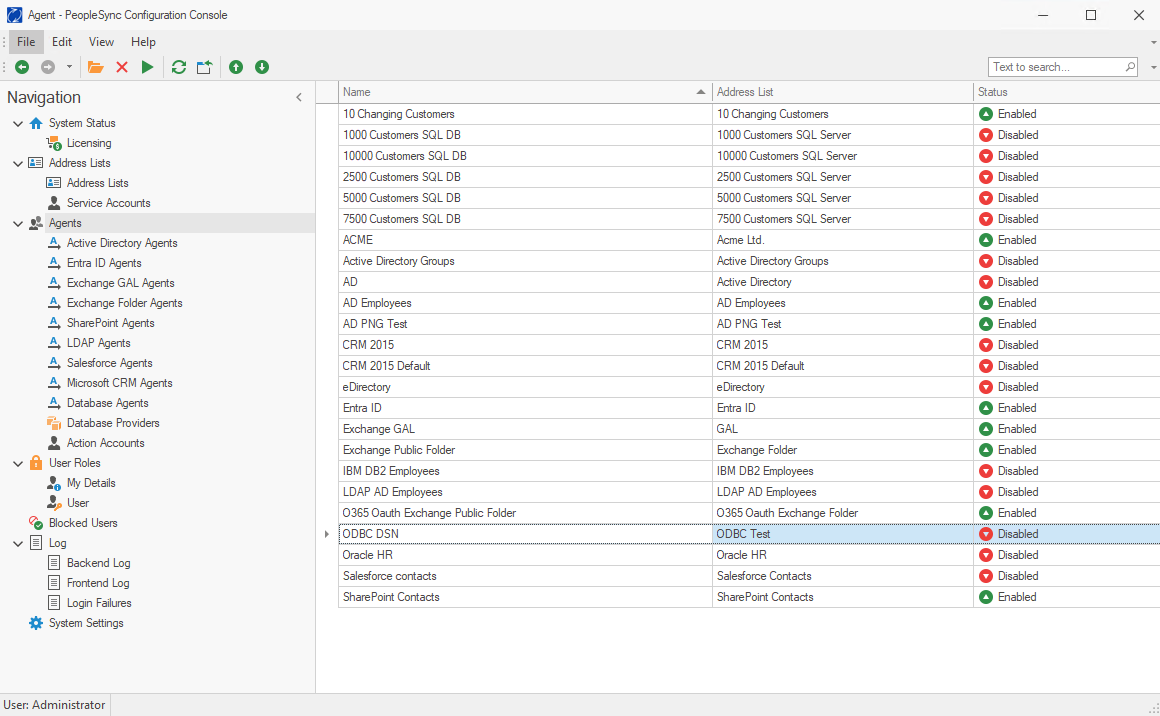Click the Disabled status icon for eDirectory
Image resolution: width=1160 pixels, height=716 pixels.
click(985, 388)
